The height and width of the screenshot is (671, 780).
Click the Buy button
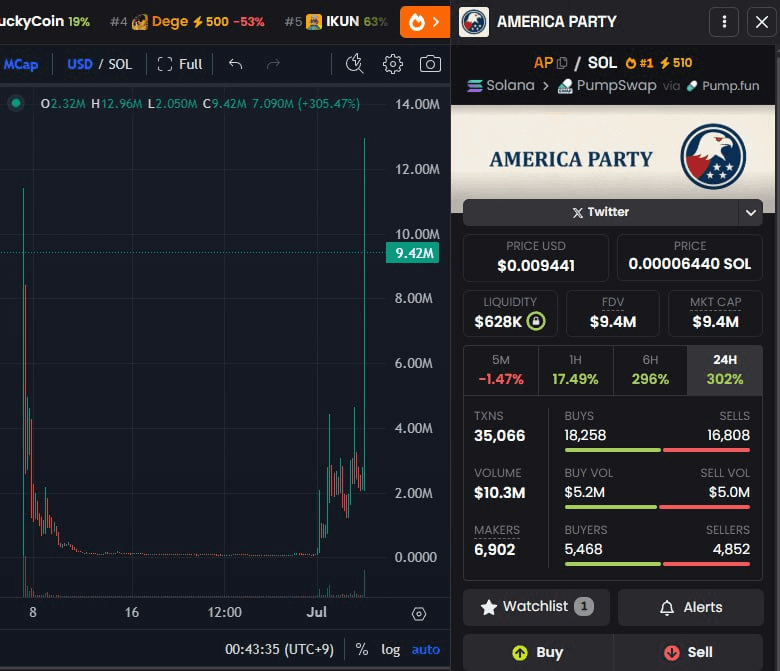coord(538,652)
